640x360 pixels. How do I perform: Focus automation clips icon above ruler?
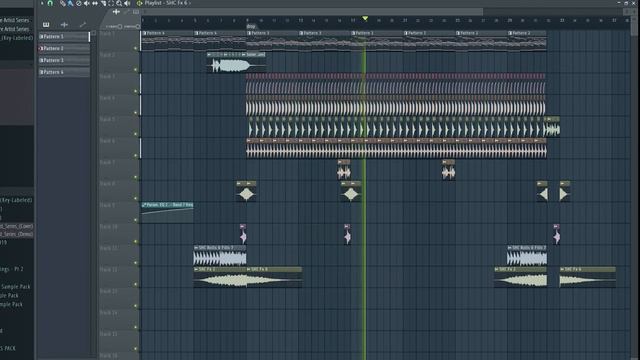[126, 12]
